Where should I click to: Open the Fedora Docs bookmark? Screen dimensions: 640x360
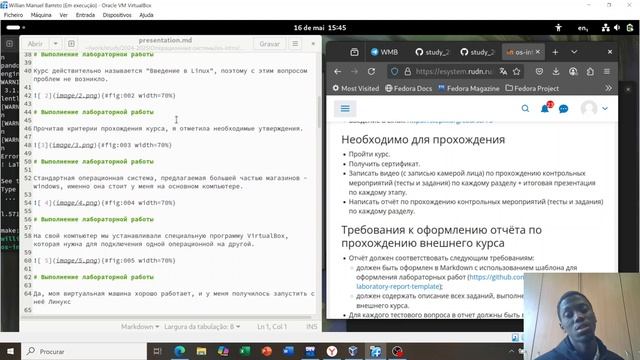click(409, 88)
